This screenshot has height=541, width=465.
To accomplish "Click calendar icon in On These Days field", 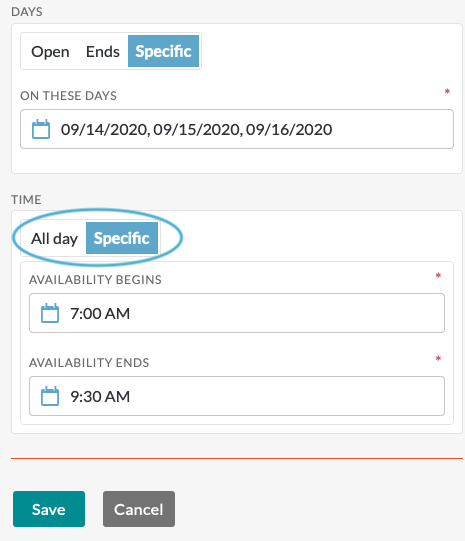I will 41,129.
